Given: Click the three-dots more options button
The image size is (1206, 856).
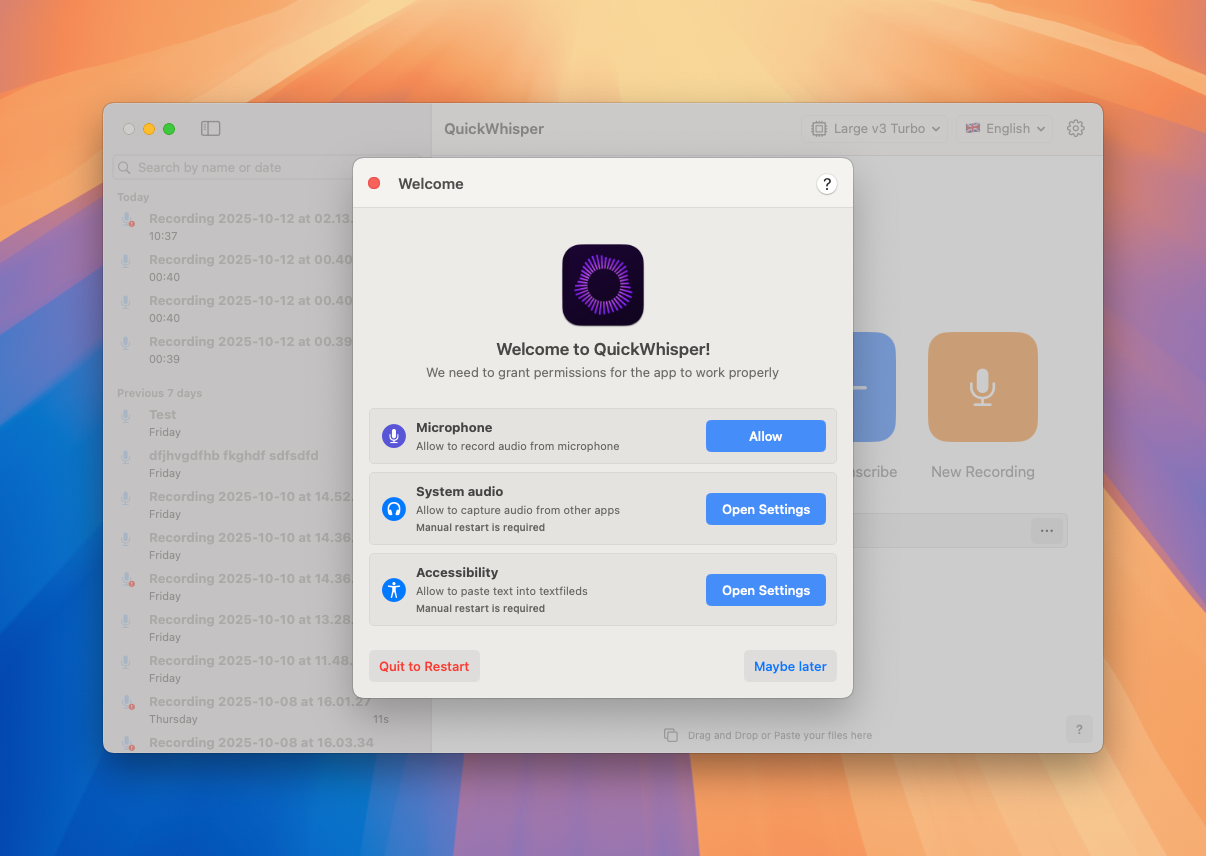Looking at the screenshot, I should (1046, 531).
